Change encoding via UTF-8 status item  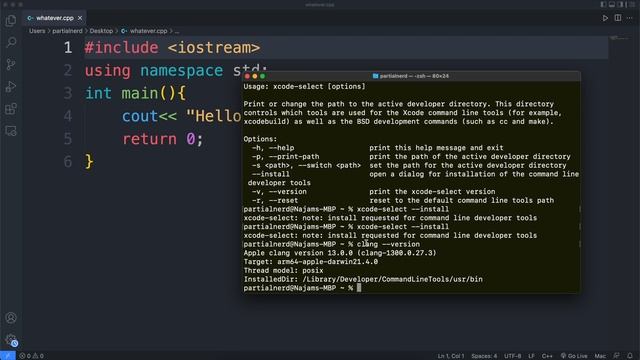click(513, 356)
